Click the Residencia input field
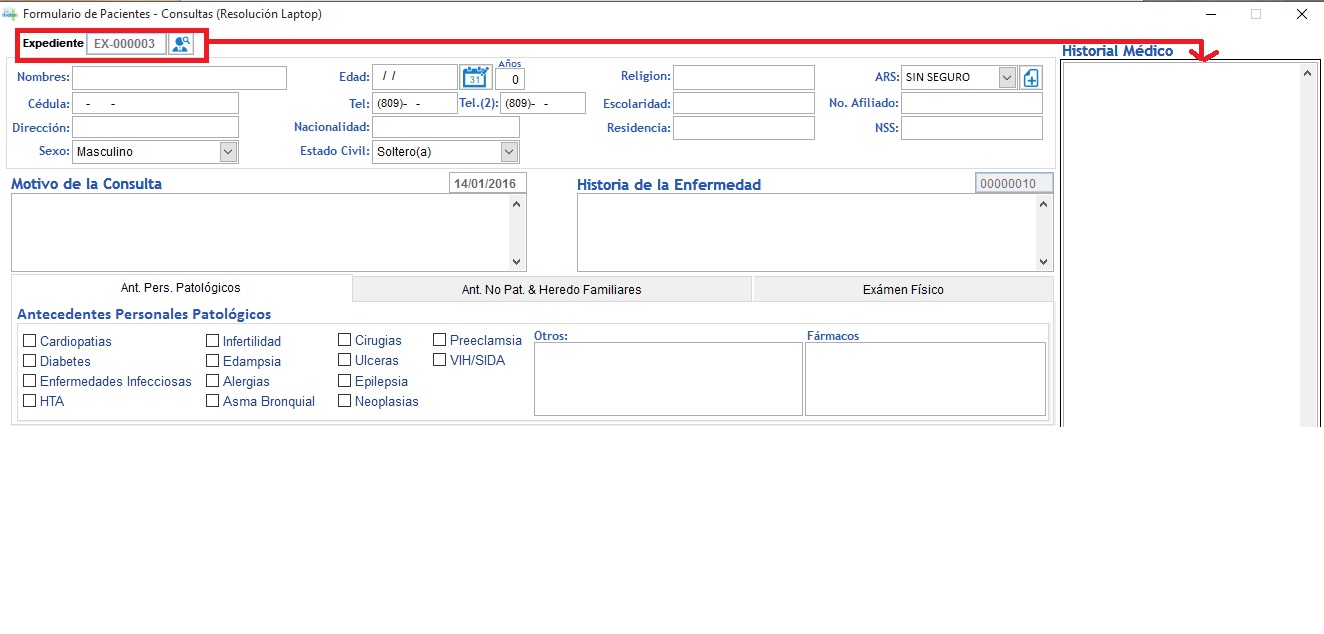Screen dimensions: 1324x634 pos(744,128)
